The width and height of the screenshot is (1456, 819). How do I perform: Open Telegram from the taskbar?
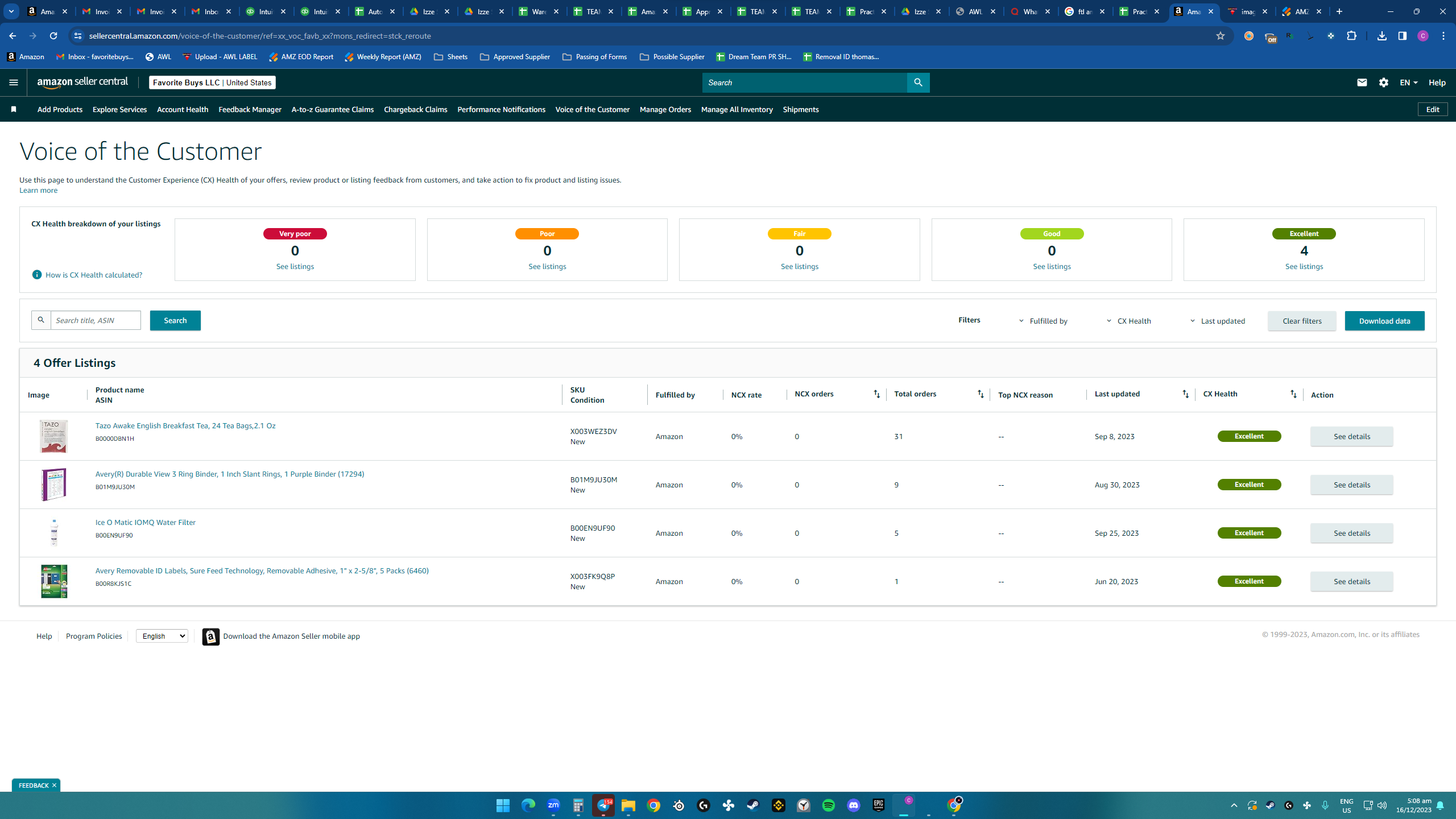point(603,805)
